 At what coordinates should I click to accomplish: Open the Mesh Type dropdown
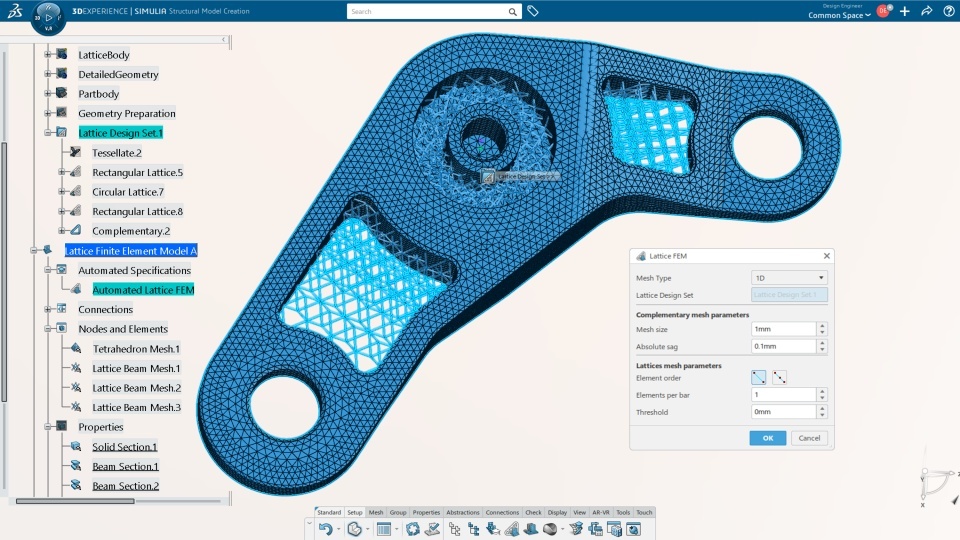[x=789, y=278]
